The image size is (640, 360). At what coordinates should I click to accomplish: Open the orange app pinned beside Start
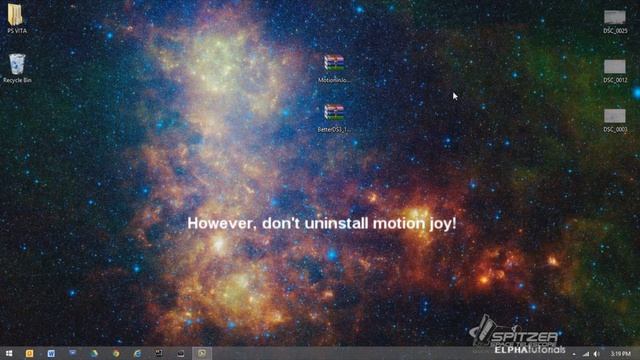click(x=29, y=353)
